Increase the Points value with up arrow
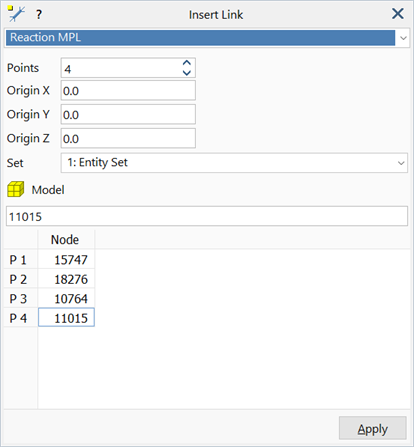Screen dimensions: 414x447 [187, 63]
